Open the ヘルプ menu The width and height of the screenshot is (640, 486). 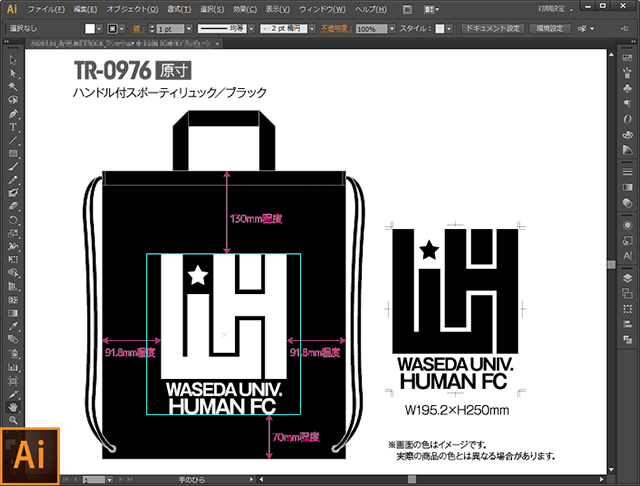pyautogui.click(x=370, y=9)
